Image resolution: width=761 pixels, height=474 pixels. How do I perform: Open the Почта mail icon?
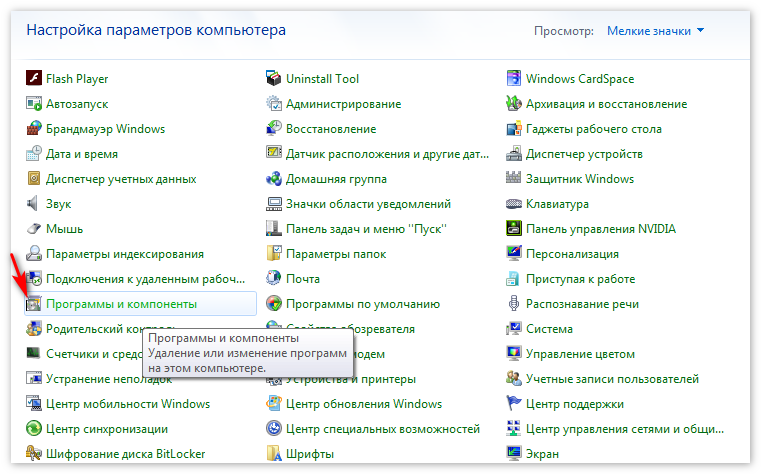pyautogui.click(x=274, y=278)
